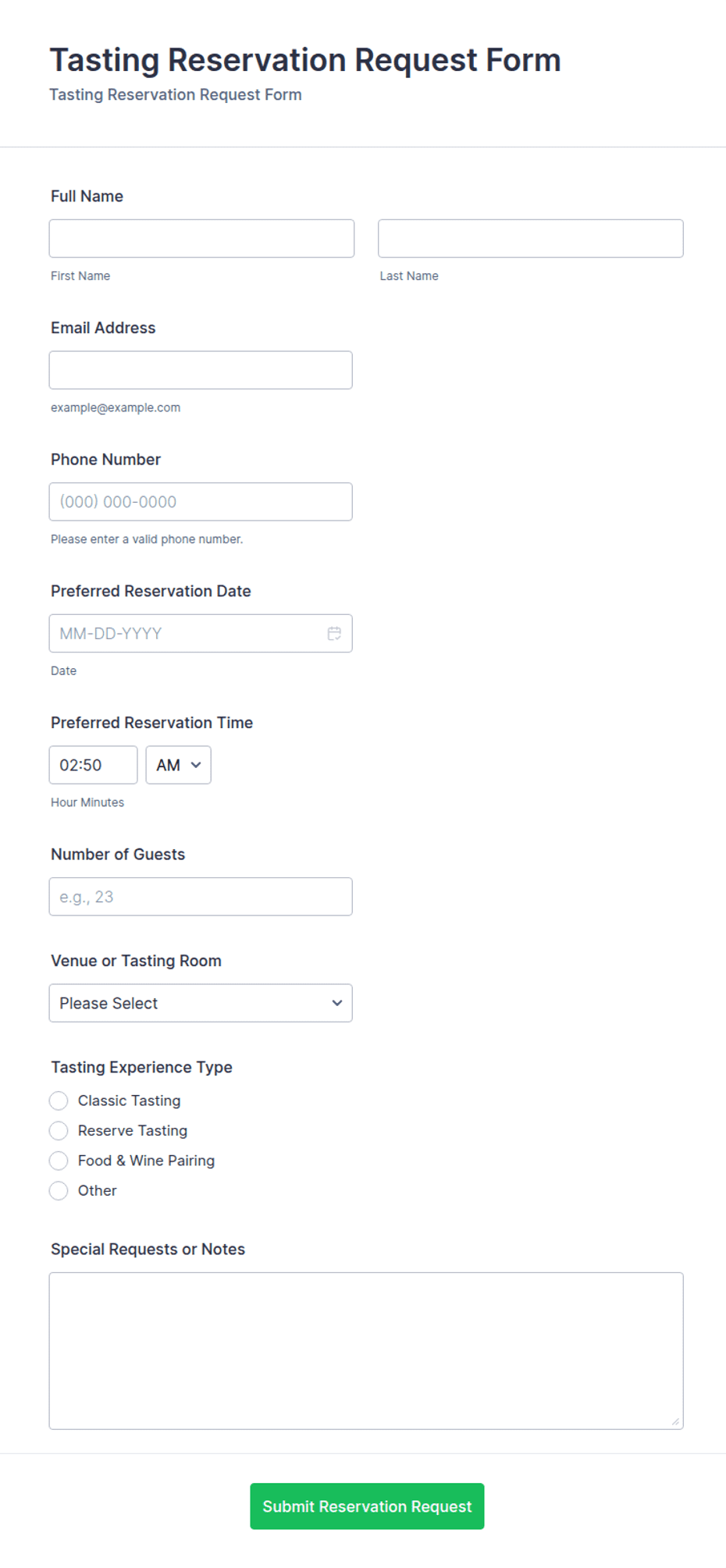Focus the Last Name text box
The image size is (726, 1568).
531,238
